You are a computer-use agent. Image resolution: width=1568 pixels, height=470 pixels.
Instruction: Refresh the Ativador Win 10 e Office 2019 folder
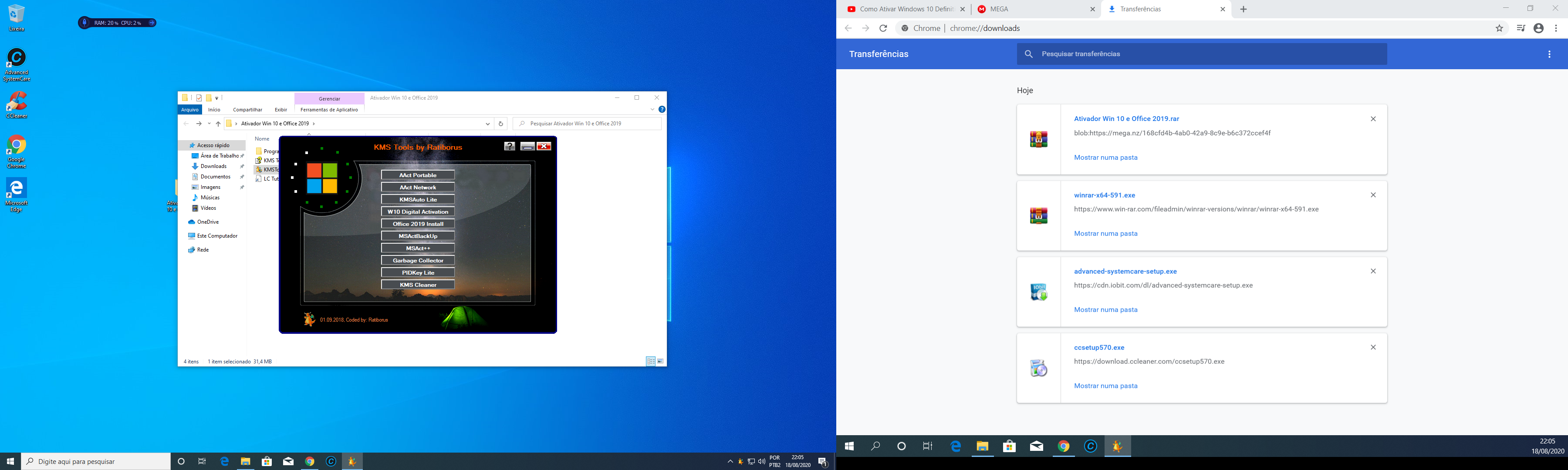pyautogui.click(x=500, y=124)
